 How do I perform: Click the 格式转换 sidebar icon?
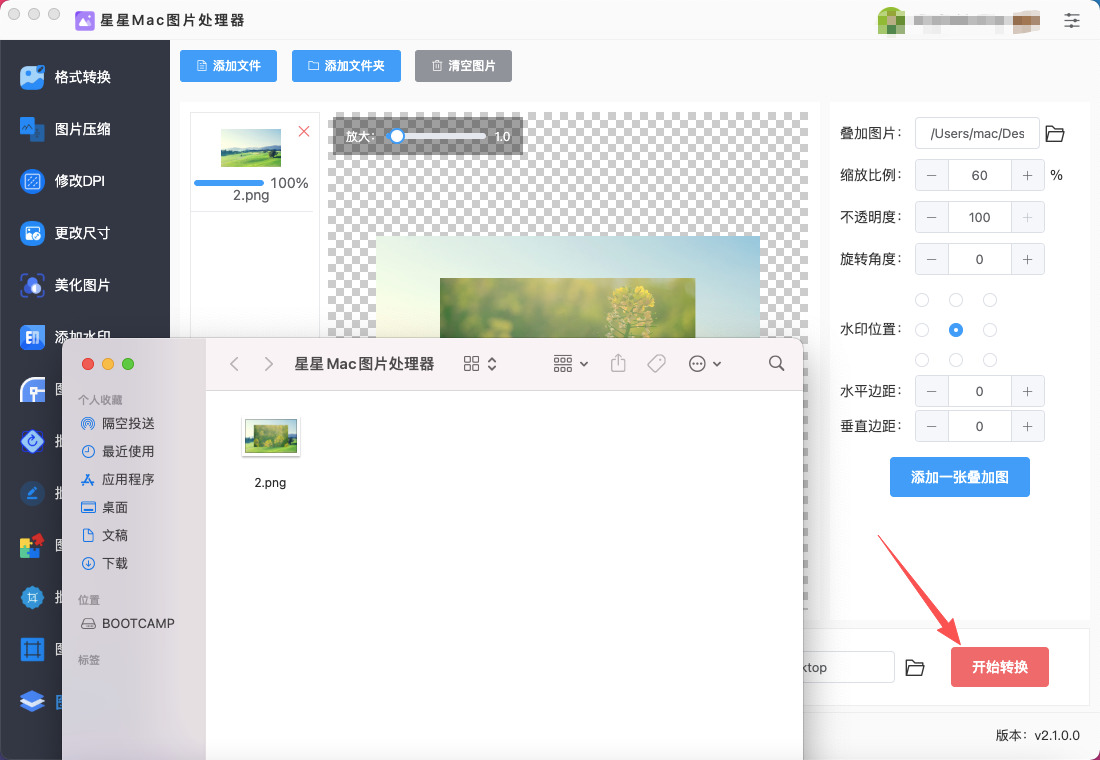[32, 76]
